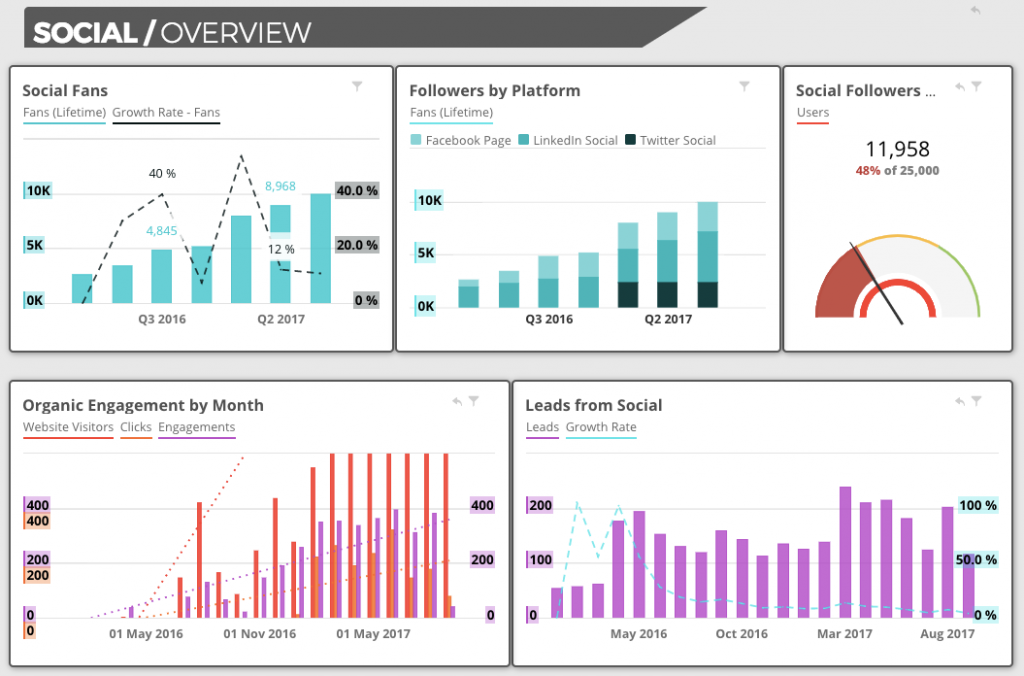The height and width of the screenshot is (676, 1024).
Task: Click the dashboard undo arrow at top right
Action: coord(976,10)
